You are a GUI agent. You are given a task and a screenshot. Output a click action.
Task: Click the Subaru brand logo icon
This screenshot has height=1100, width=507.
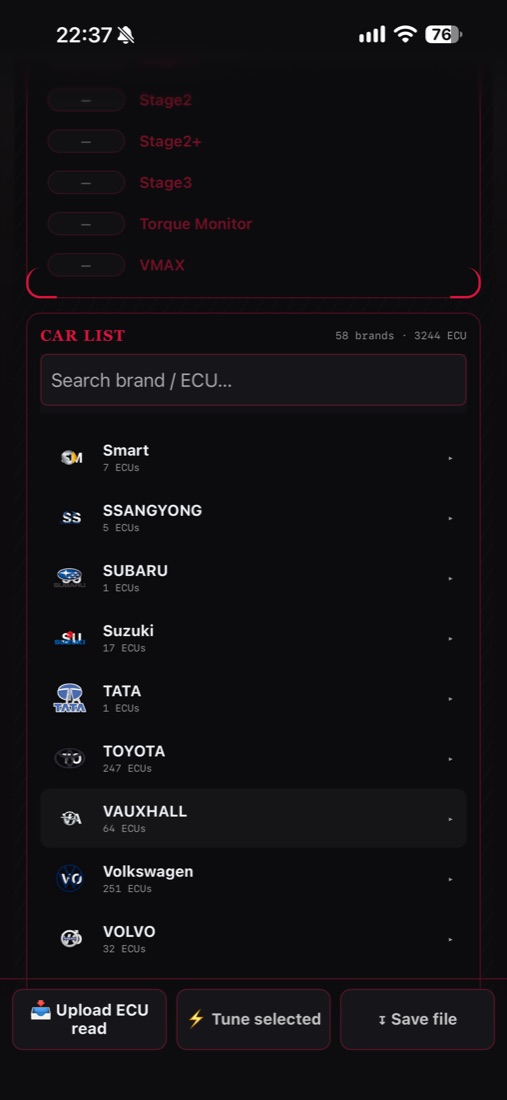70,578
